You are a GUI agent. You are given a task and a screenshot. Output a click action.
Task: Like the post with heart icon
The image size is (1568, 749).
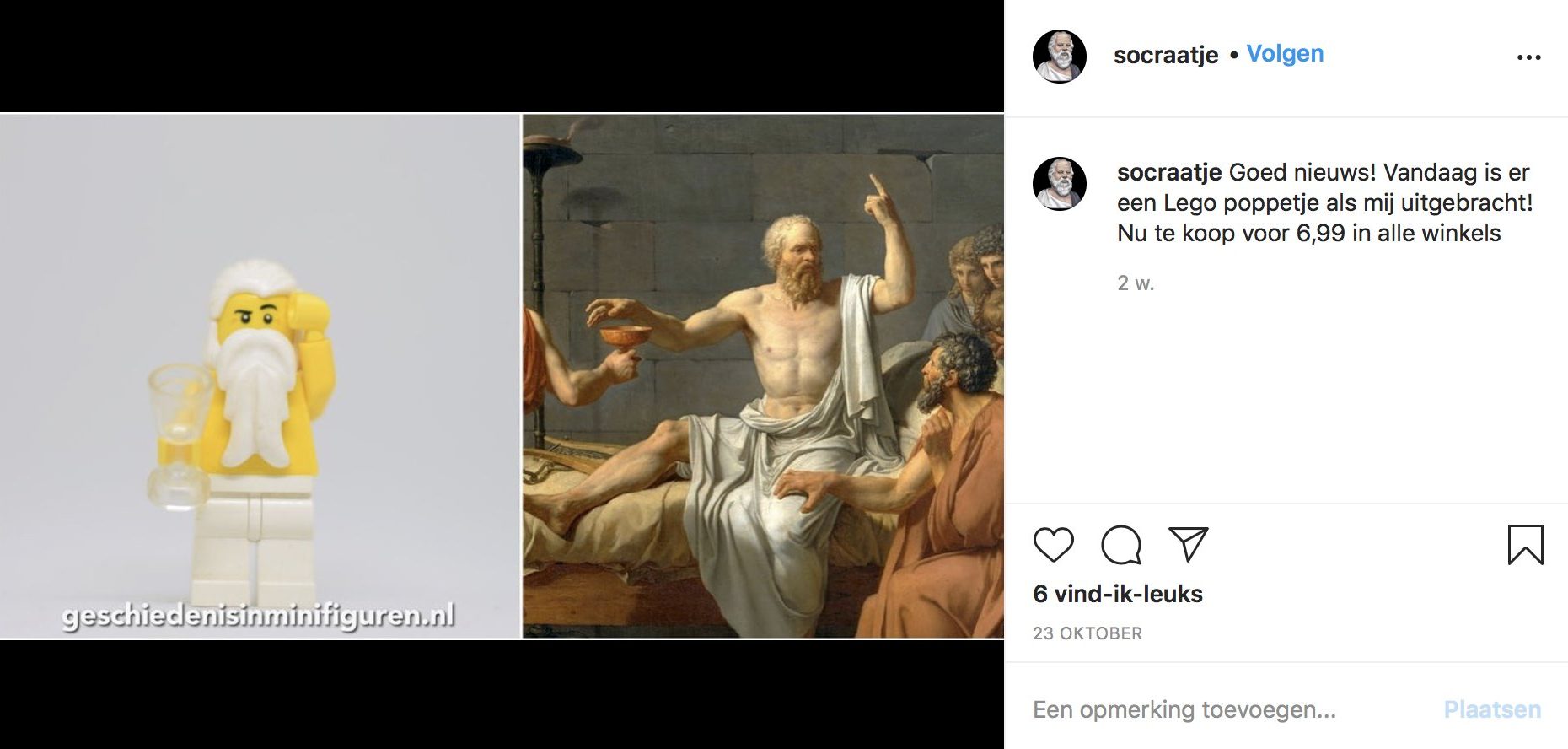coord(1053,545)
